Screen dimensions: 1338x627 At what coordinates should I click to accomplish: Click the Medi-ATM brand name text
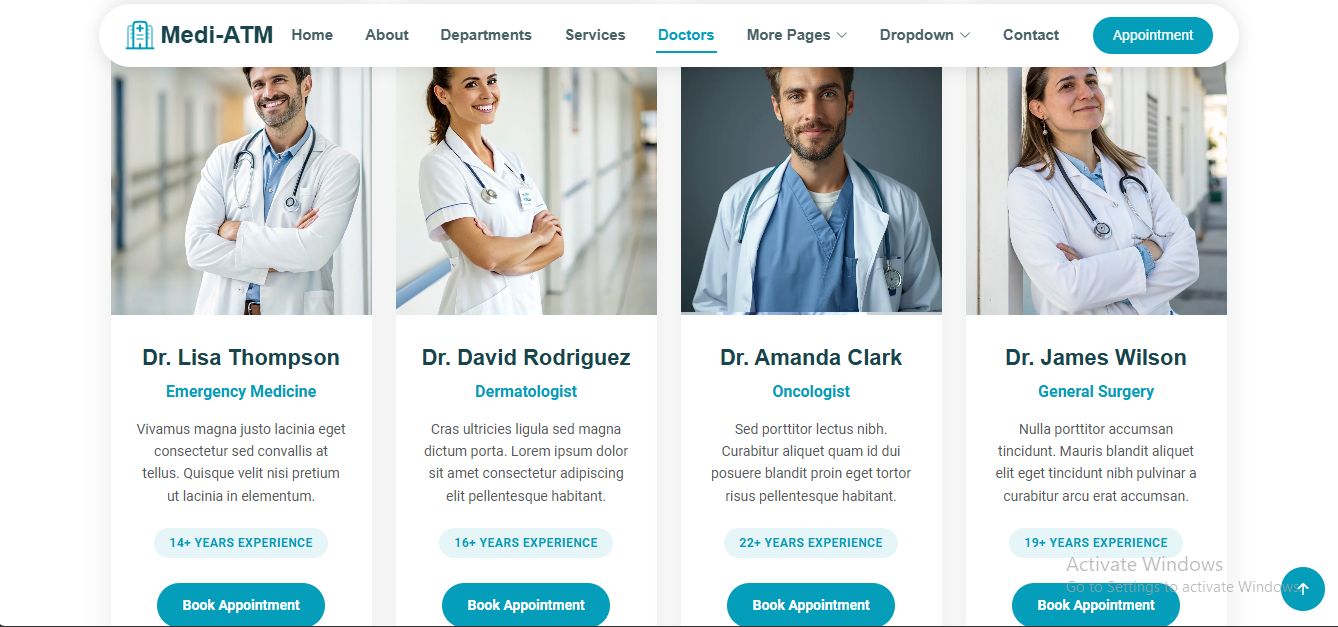tap(217, 35)
